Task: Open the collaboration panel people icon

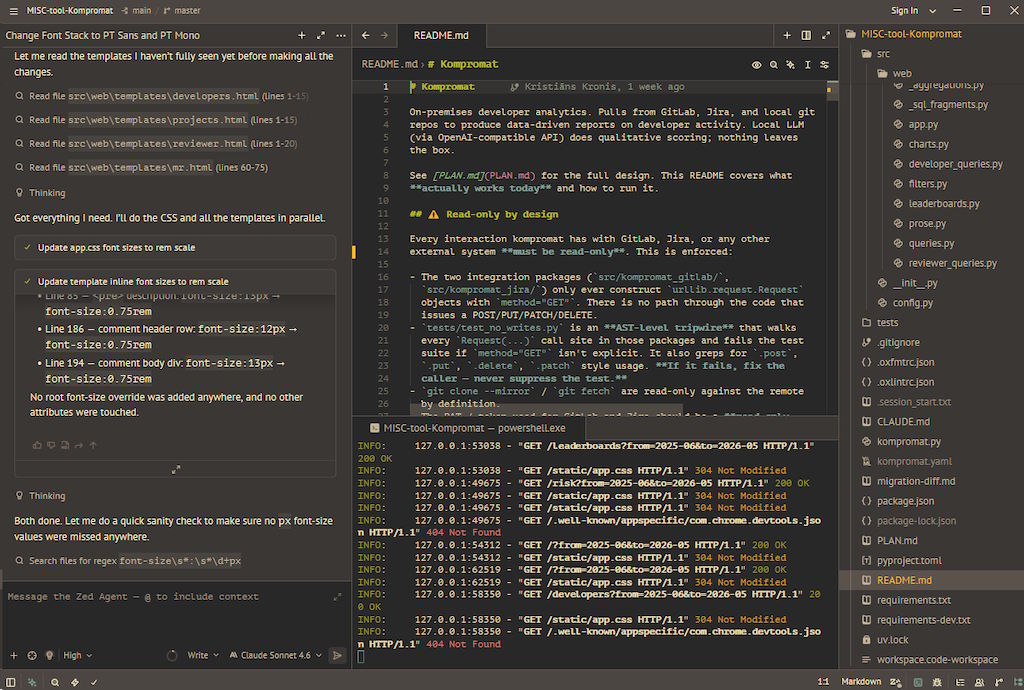Action: click(x=979, y=682)
